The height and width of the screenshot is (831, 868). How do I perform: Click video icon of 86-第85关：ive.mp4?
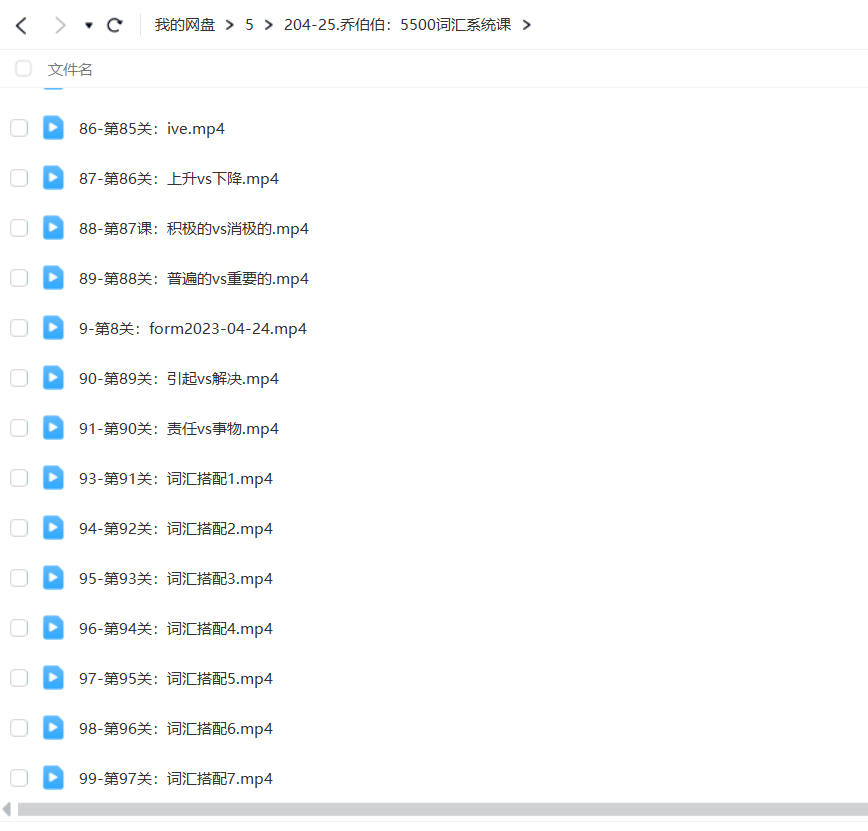(53, 128)
